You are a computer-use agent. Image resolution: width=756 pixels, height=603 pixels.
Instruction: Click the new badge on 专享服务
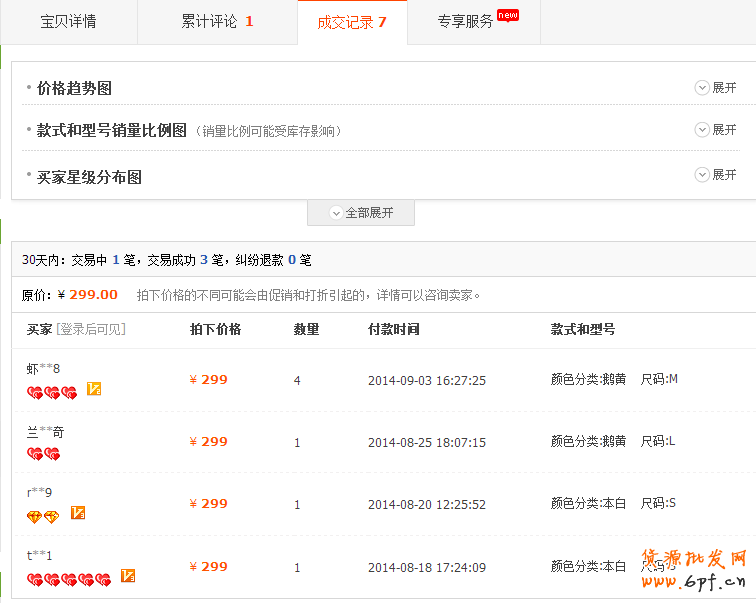[508, 15]
